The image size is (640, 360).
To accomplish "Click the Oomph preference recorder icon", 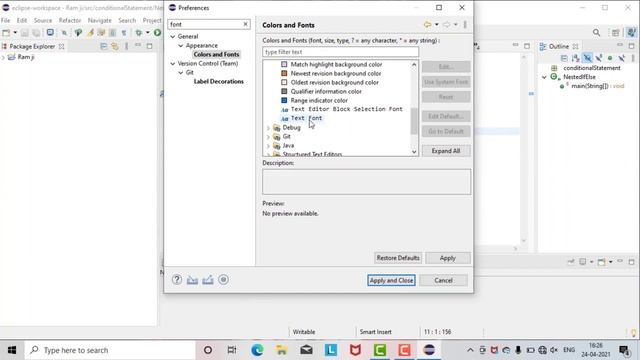I will coord(223,280).
